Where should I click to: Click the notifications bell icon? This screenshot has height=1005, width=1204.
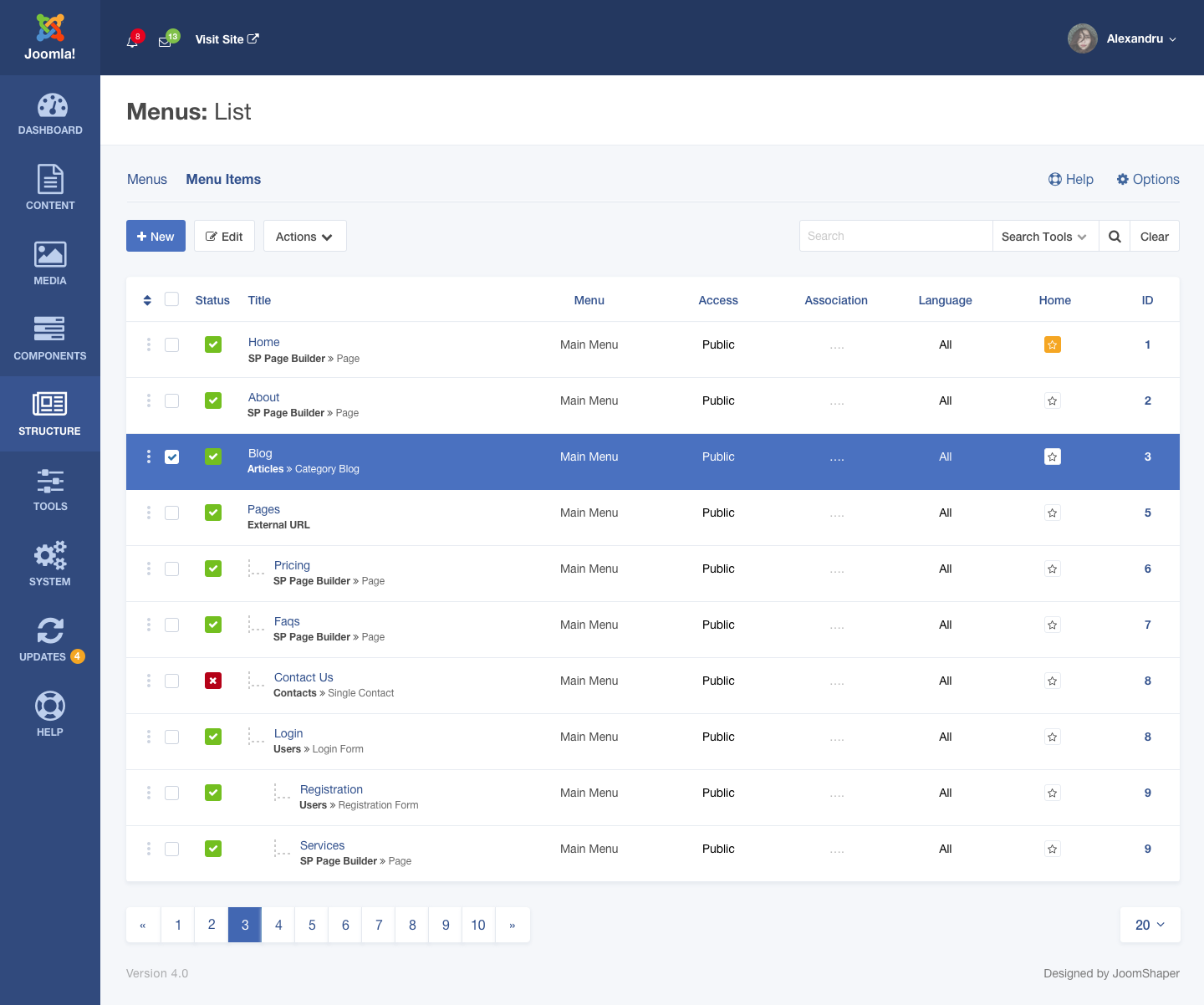pos(132,41)
